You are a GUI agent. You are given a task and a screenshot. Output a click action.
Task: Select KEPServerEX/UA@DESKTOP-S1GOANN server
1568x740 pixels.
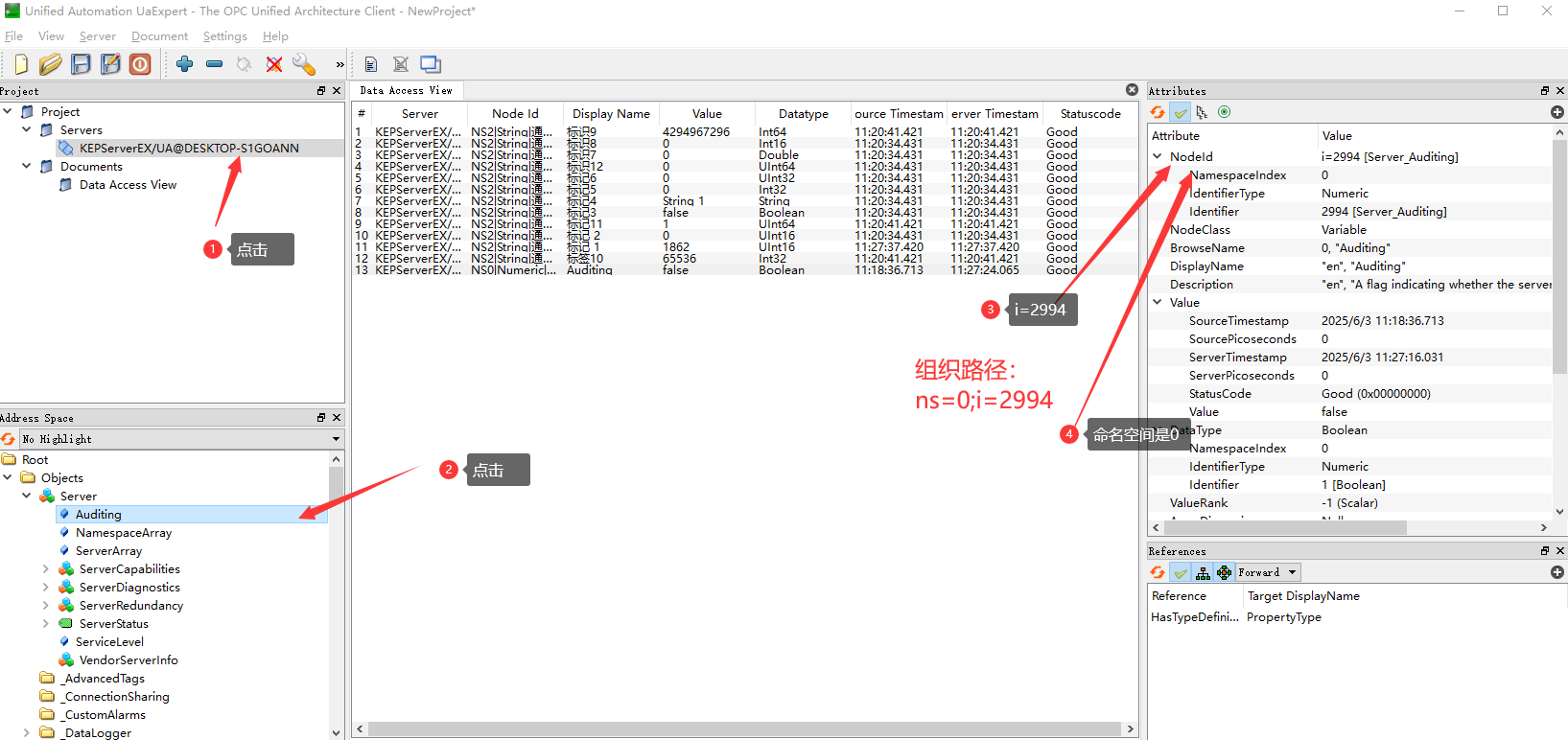pos(189,149)
